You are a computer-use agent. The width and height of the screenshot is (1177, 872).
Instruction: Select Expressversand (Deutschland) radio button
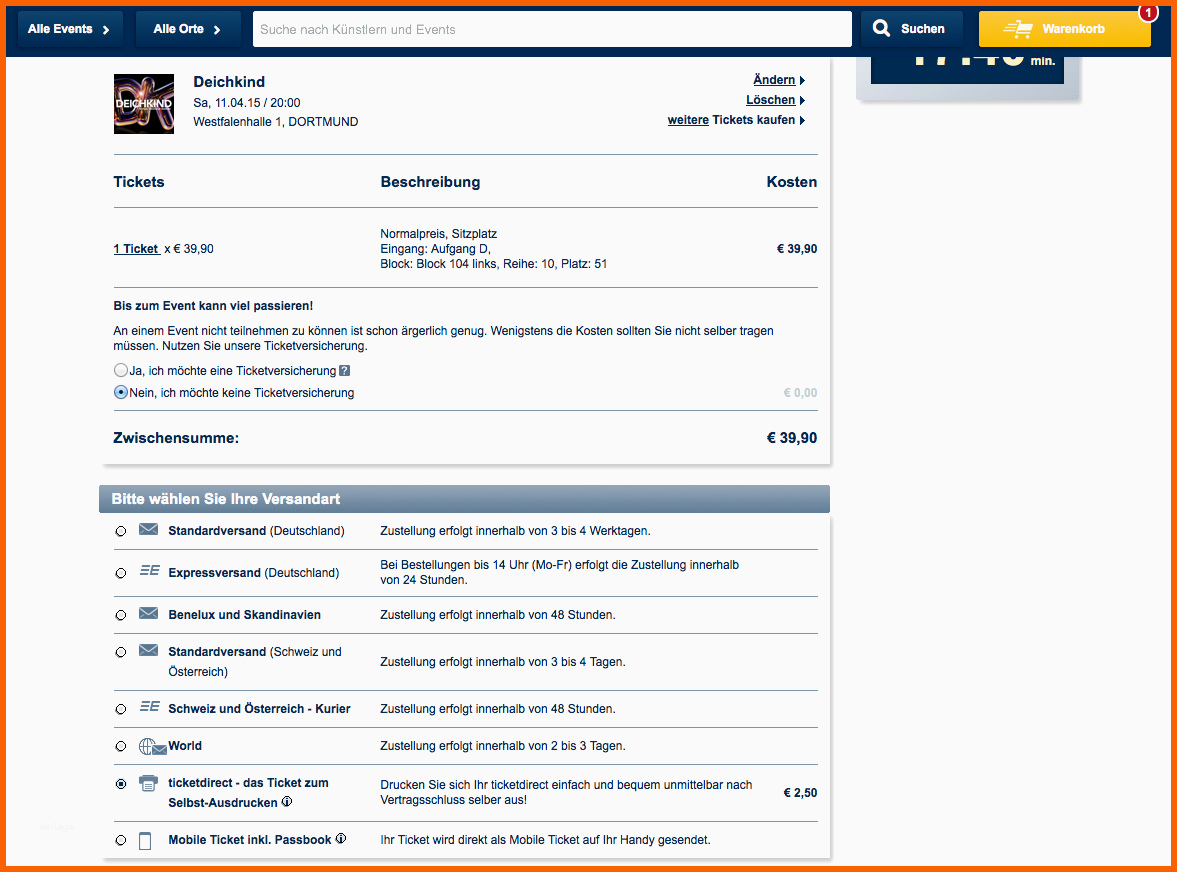(x=121, y=573)
